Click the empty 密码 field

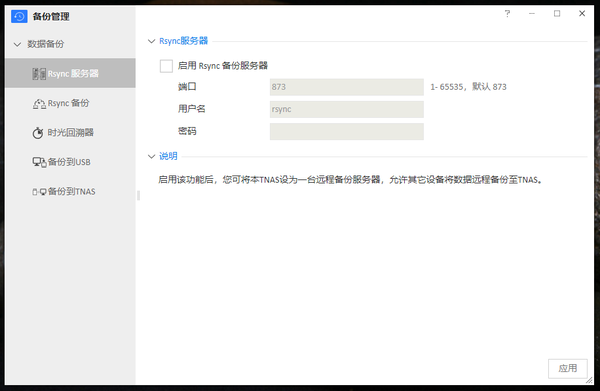pos(347,131)
